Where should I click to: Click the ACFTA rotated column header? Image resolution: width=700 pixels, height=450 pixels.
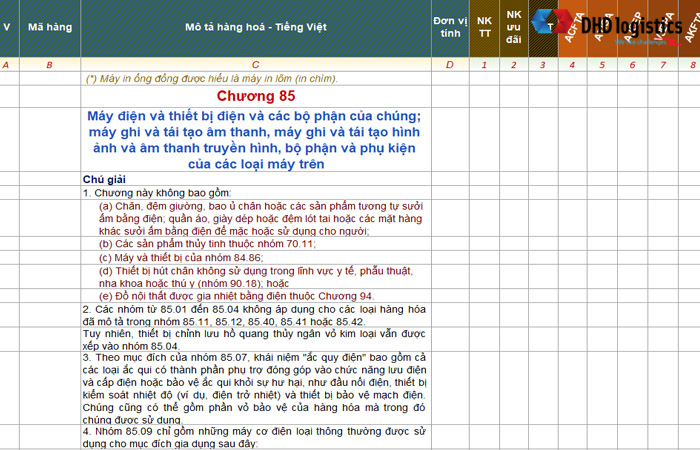(x=573, y=28)
